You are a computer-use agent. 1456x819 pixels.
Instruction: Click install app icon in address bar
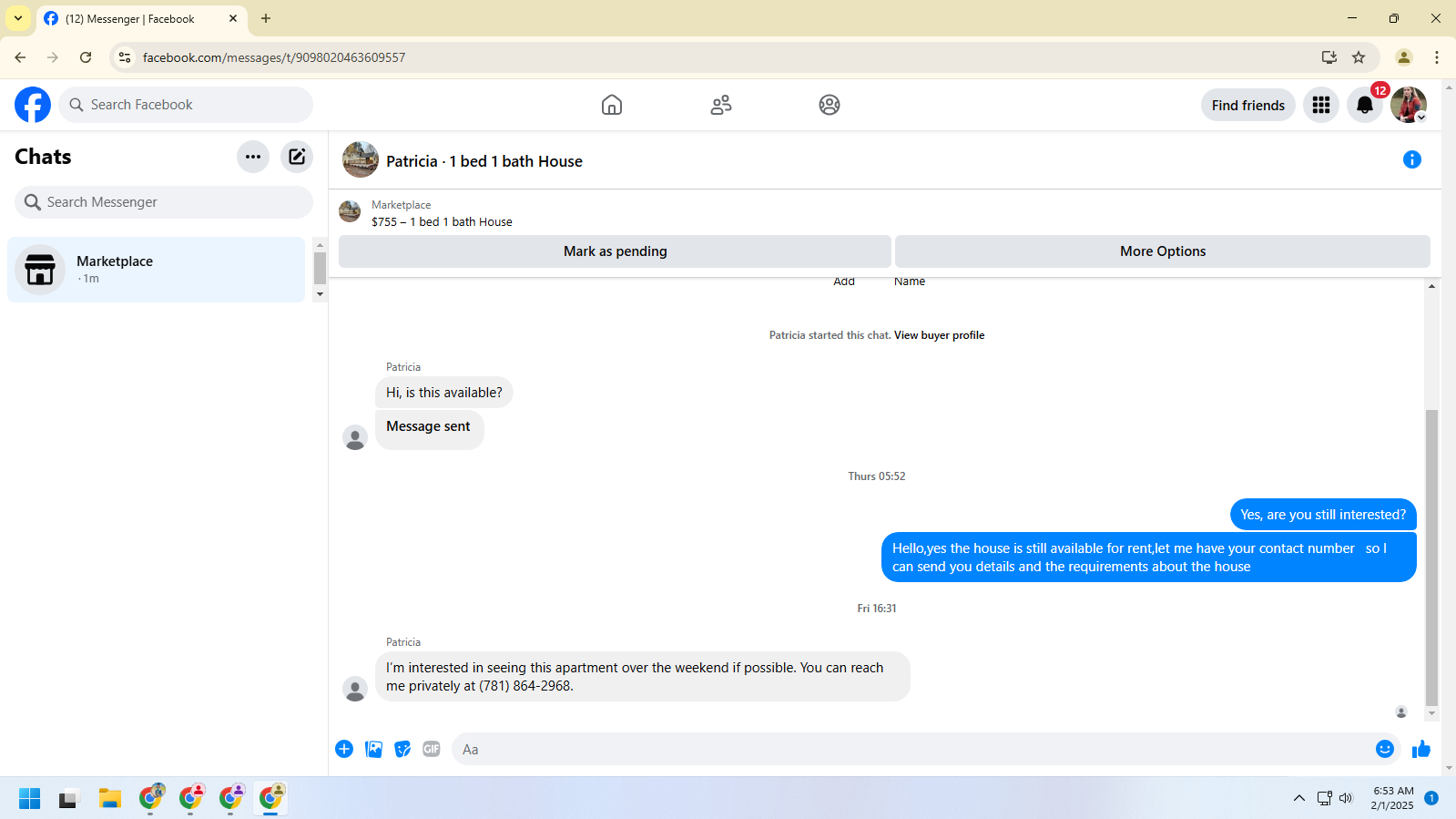(1329, 57)
